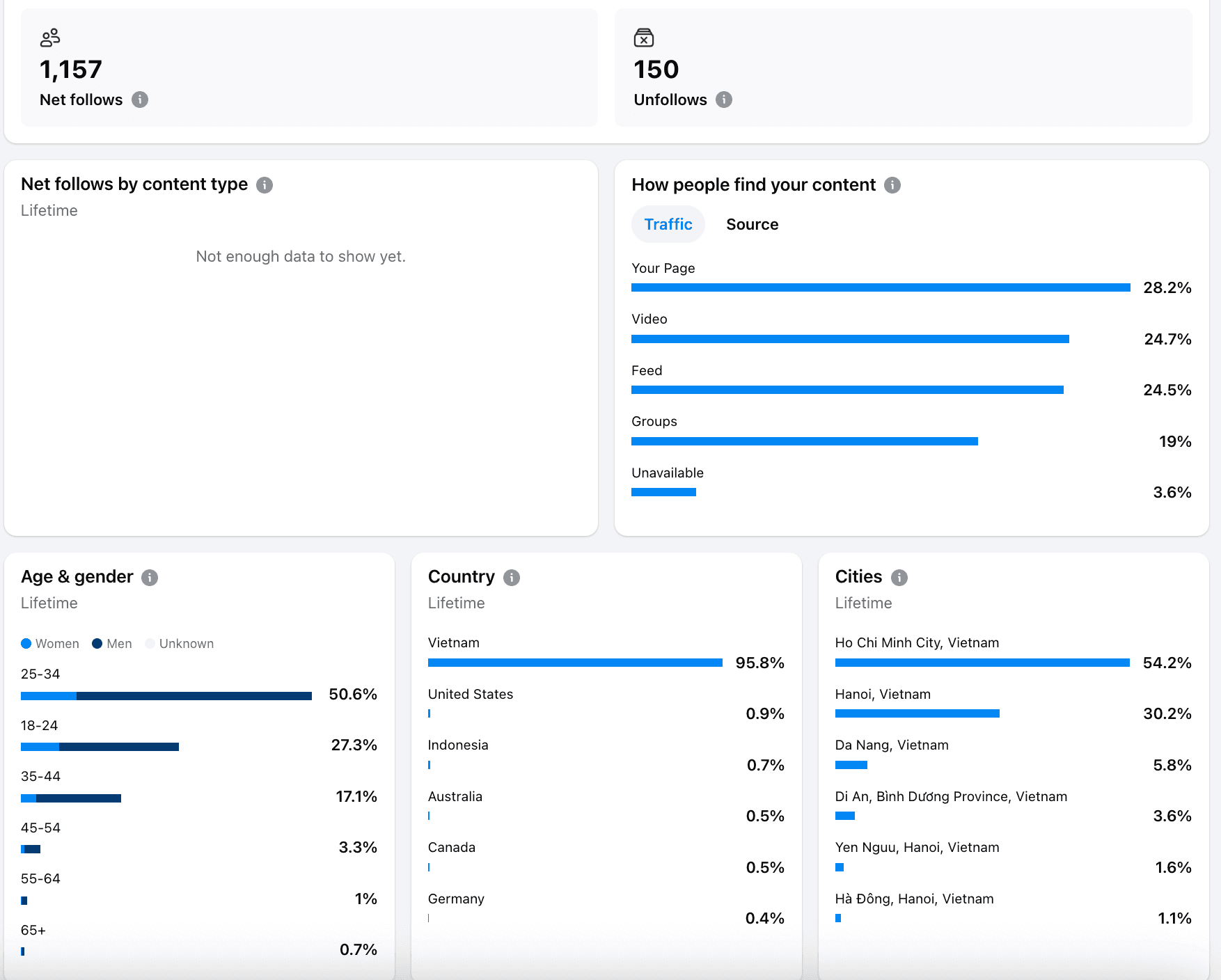Click the Net follows people icon
Screen dimensions: 1221x980
[49, 38]
